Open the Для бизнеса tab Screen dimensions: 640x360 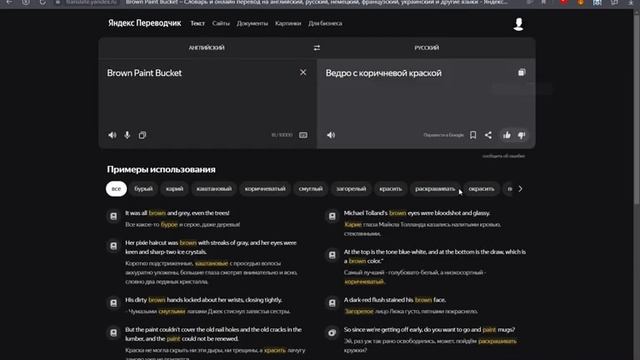[x=325, y=23]
